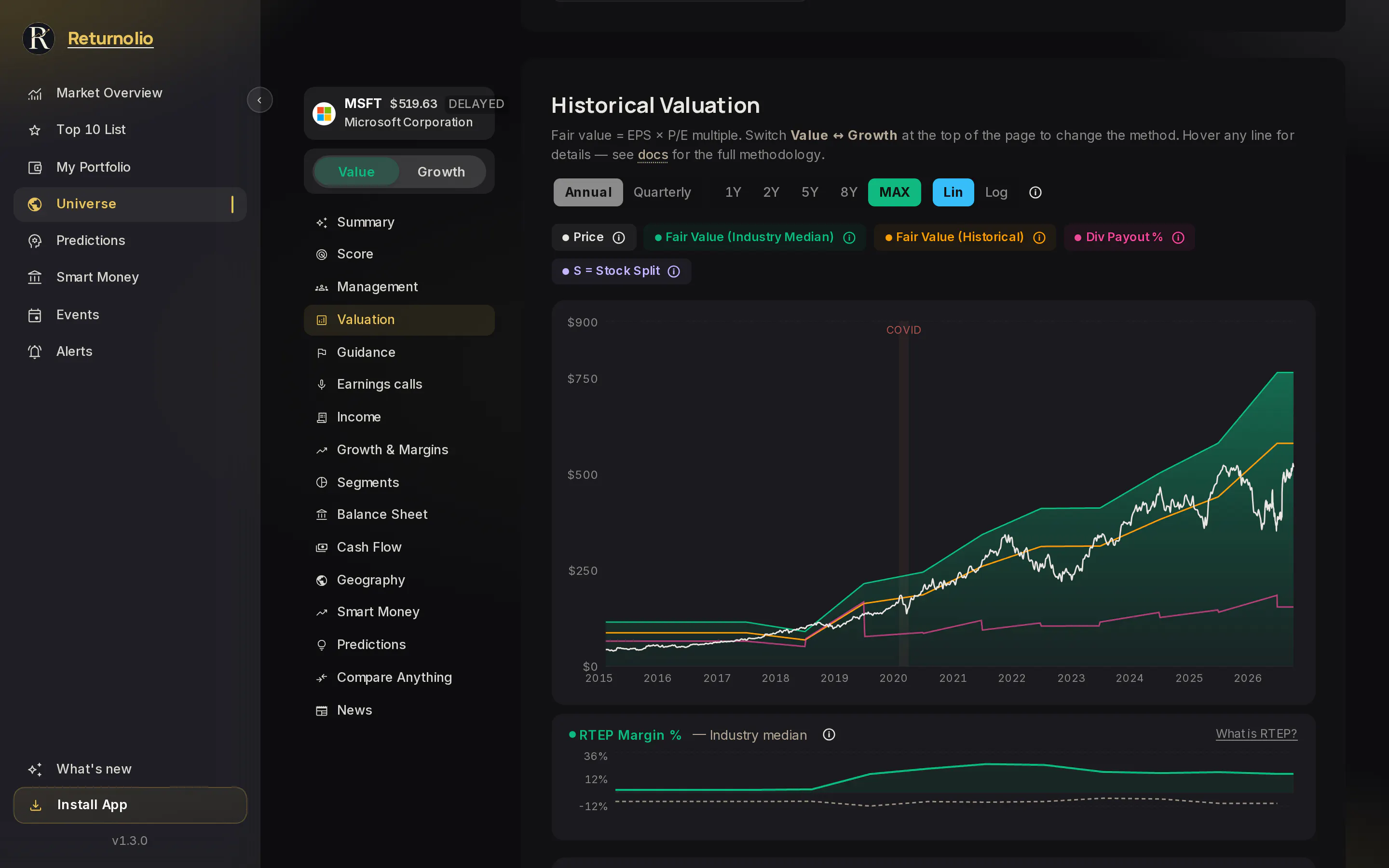
Task: Click the Earnings calls microphone icon
Action: (321, 384)
